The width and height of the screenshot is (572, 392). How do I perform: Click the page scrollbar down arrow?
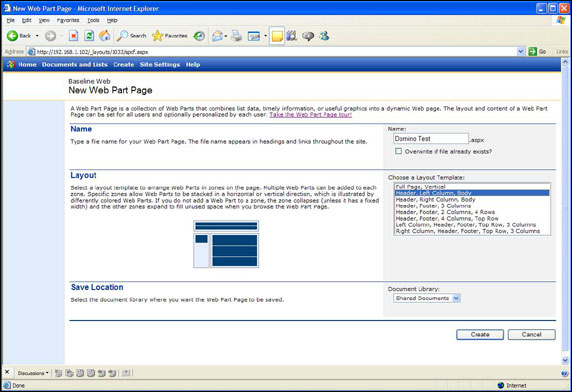(x=565, y=360)
